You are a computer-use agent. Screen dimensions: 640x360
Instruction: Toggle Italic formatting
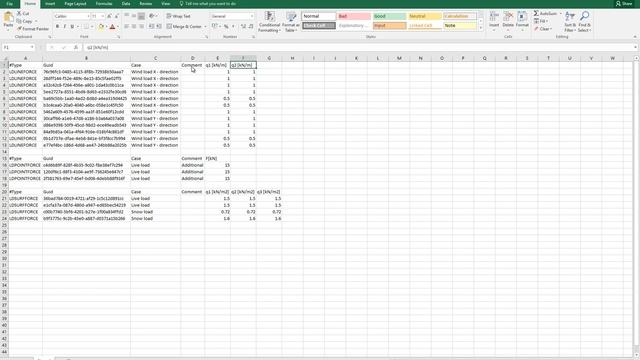tap(64, 27)
